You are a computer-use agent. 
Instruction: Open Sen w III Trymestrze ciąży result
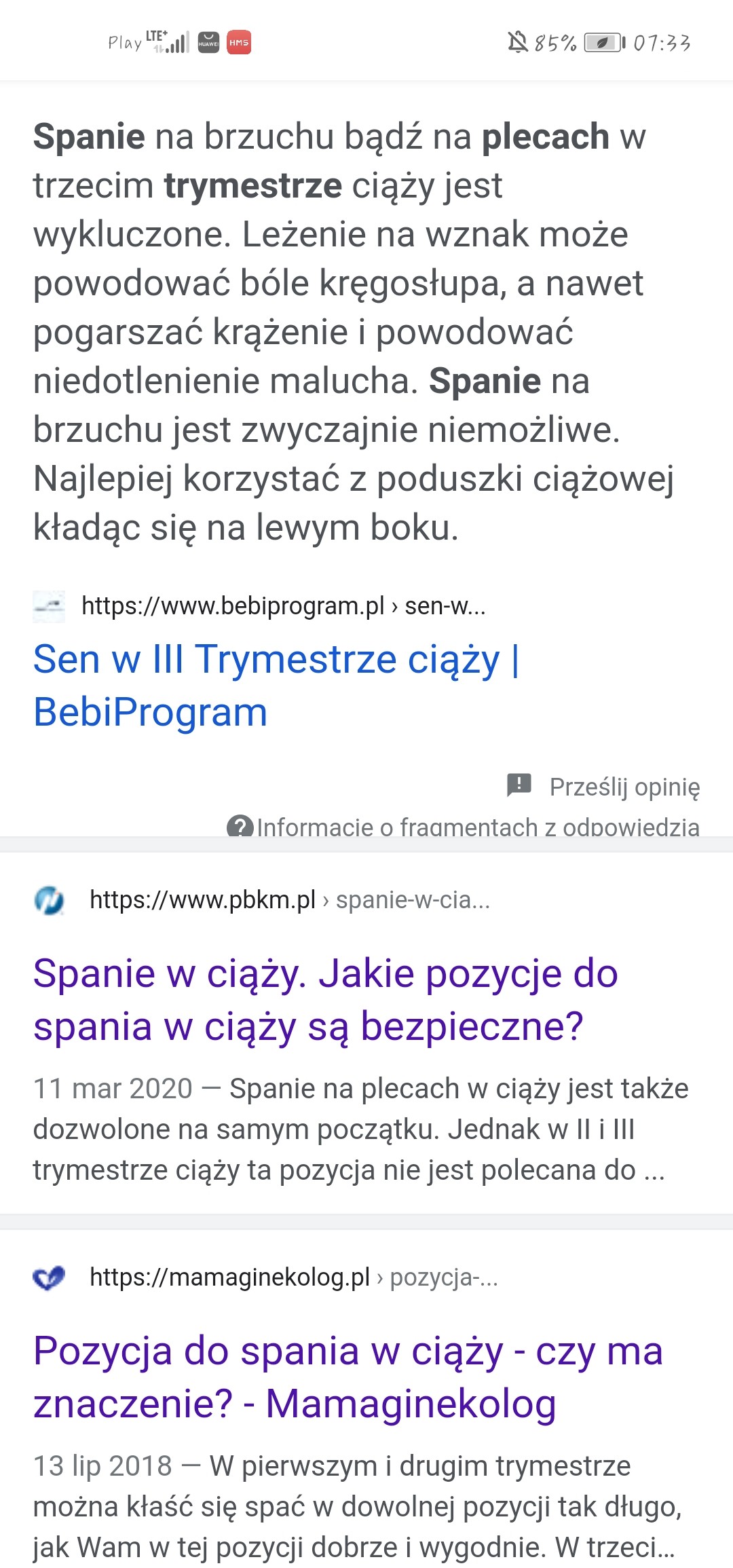click(276, 685)
